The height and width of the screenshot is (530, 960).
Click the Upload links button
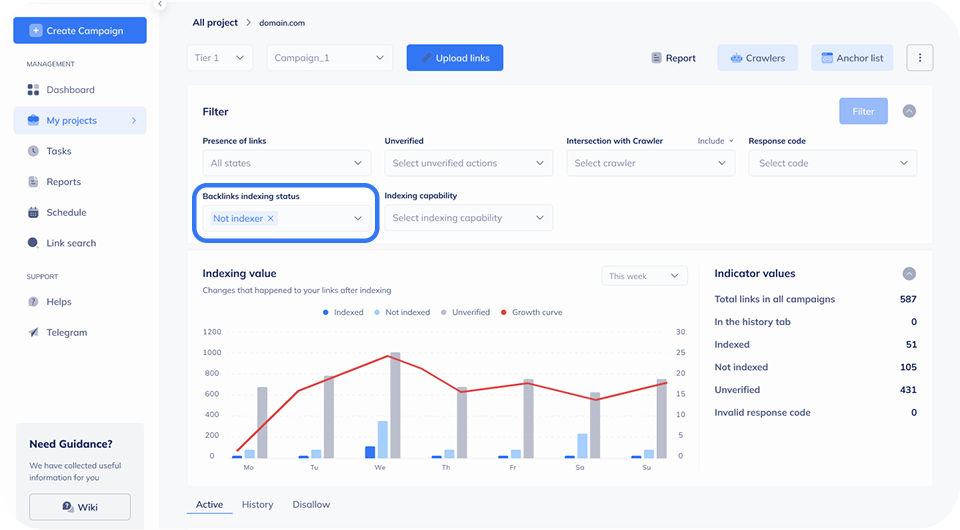point(454,58)
